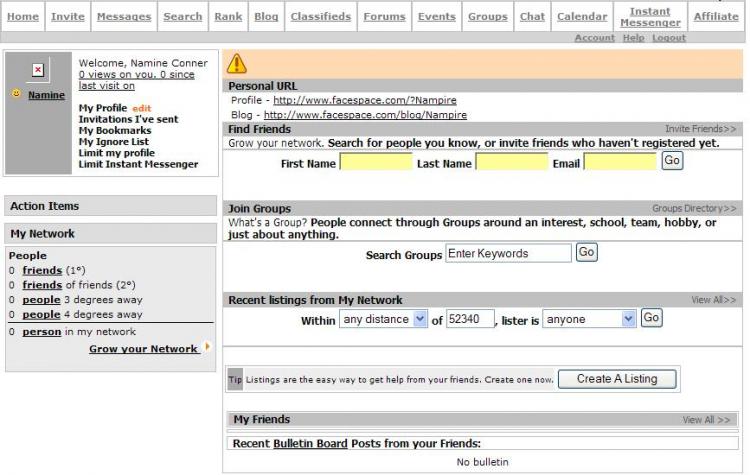Go to the Instant Messenger tab

(650, 16)
